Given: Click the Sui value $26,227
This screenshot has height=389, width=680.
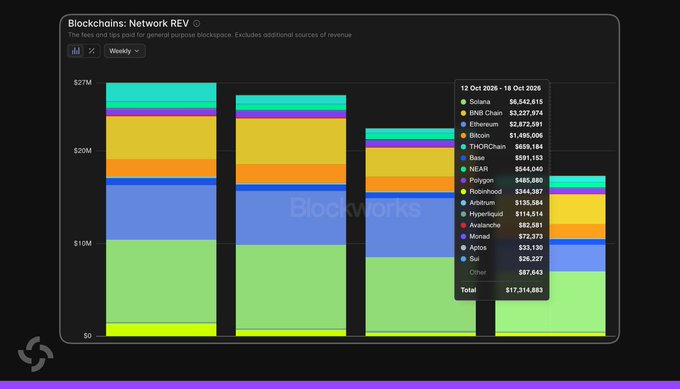Looking at the screenshot, I should (x=531, y=259).
